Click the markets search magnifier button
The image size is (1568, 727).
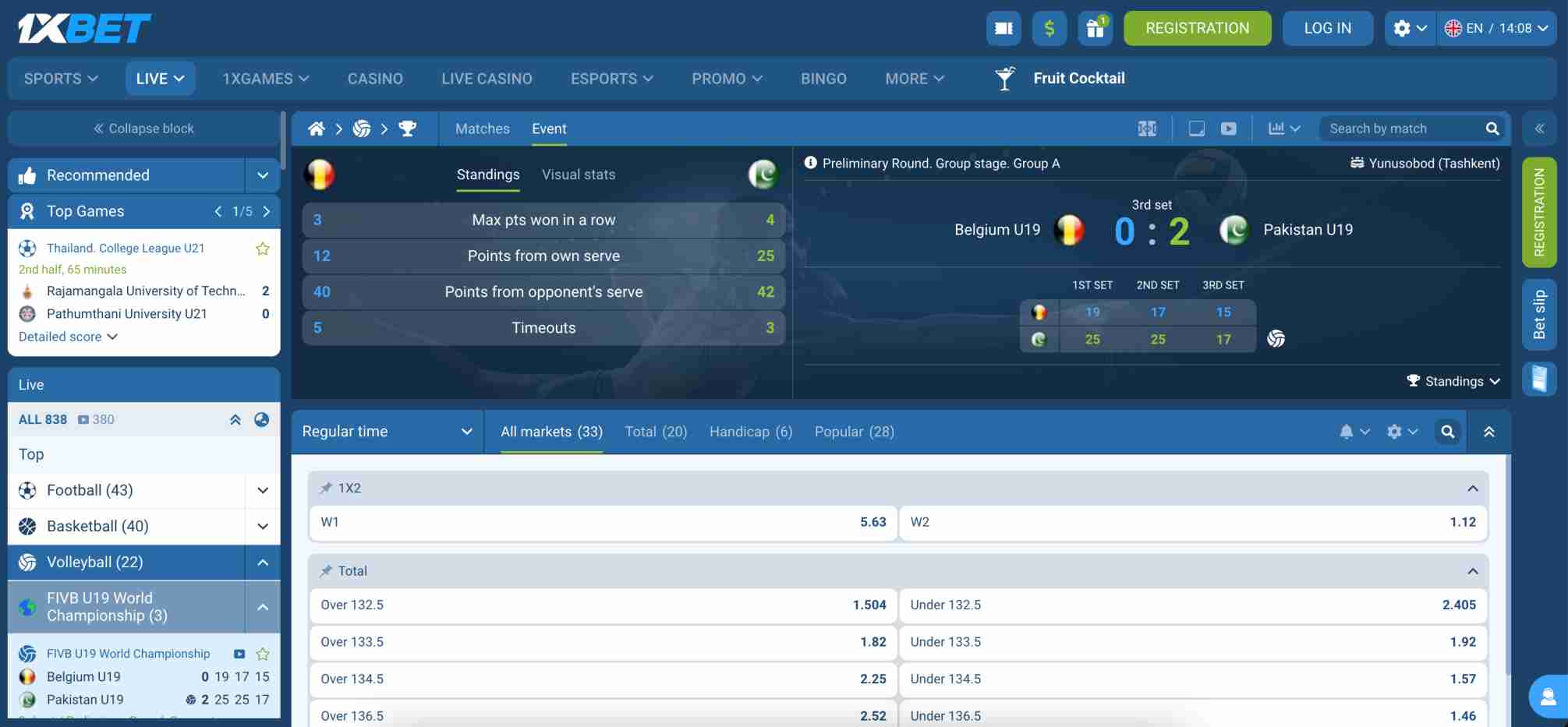pyautogui.click(x=1448, y=432)
